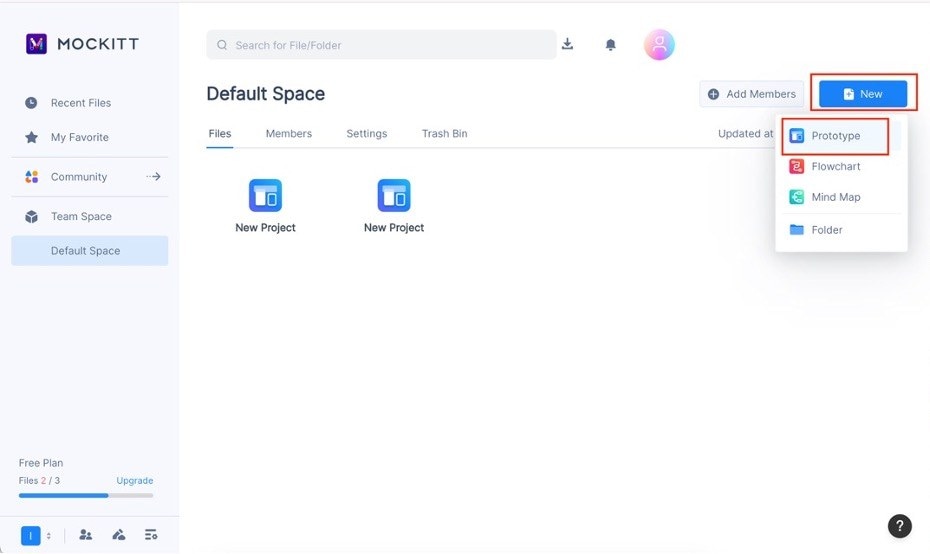Image resolution: width=930 pixels, height=554 pixels.
Task: Click the pencil and cloud icon in the bottom bar
Action: pos(119,535)
